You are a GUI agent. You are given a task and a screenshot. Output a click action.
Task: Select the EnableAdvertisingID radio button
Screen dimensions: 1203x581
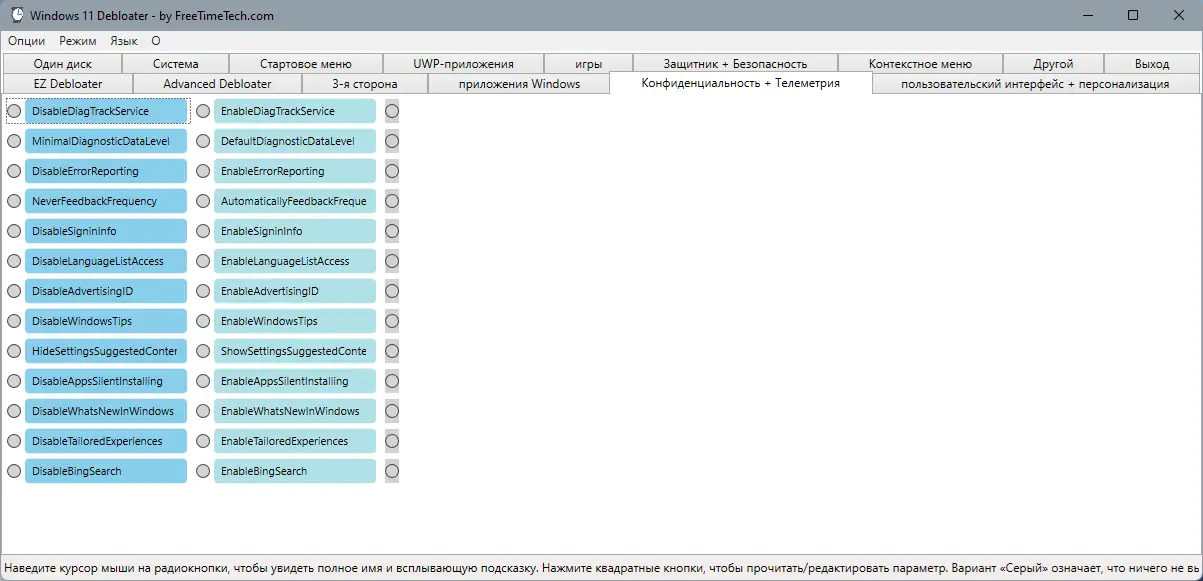(203, 291)
